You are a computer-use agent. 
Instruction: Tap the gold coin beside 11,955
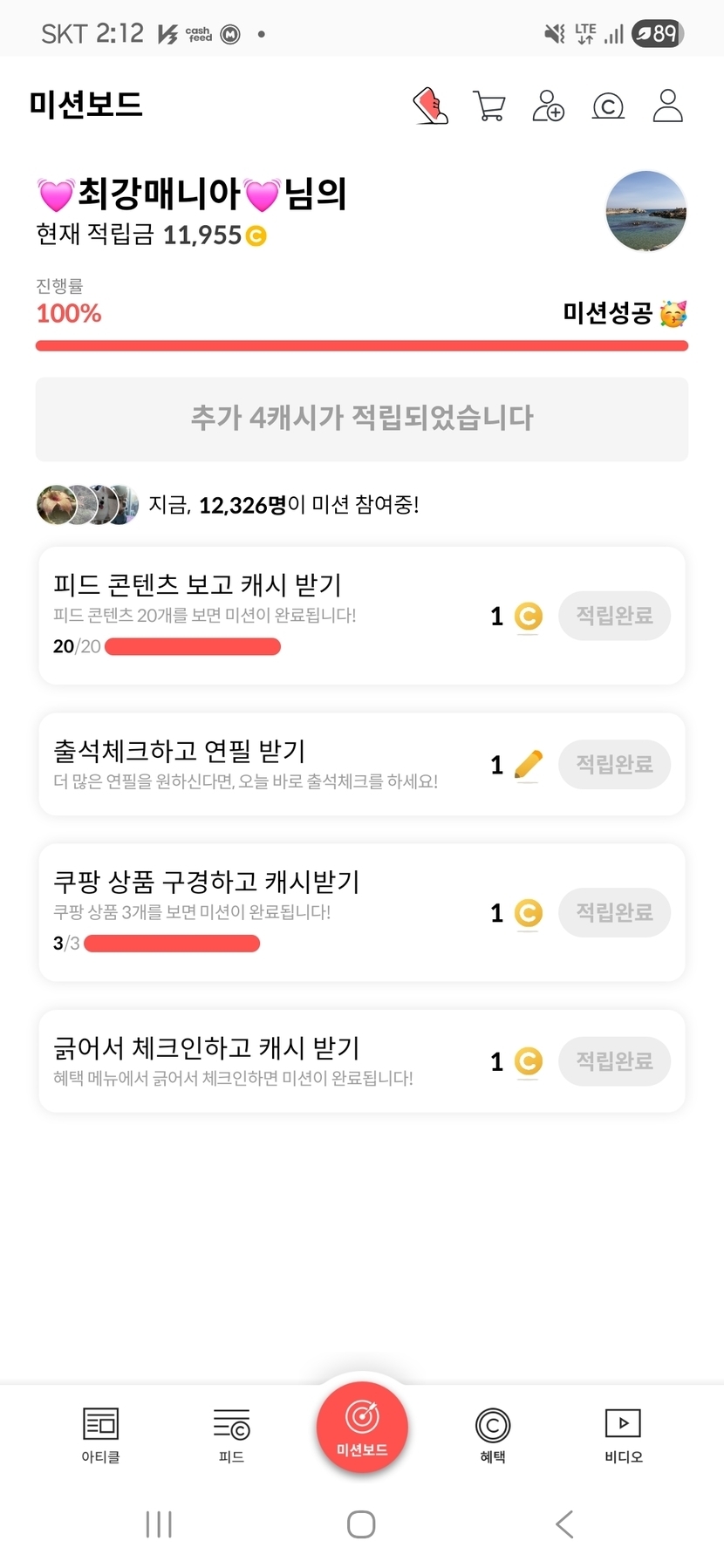pyautogui.click(x=256, y=236)
